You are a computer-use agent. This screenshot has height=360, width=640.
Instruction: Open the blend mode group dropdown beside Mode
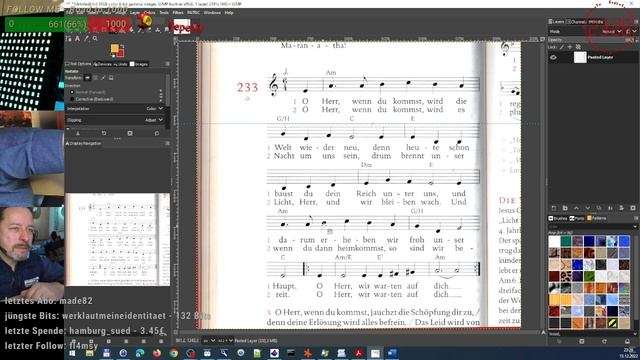tap(631, 31)
